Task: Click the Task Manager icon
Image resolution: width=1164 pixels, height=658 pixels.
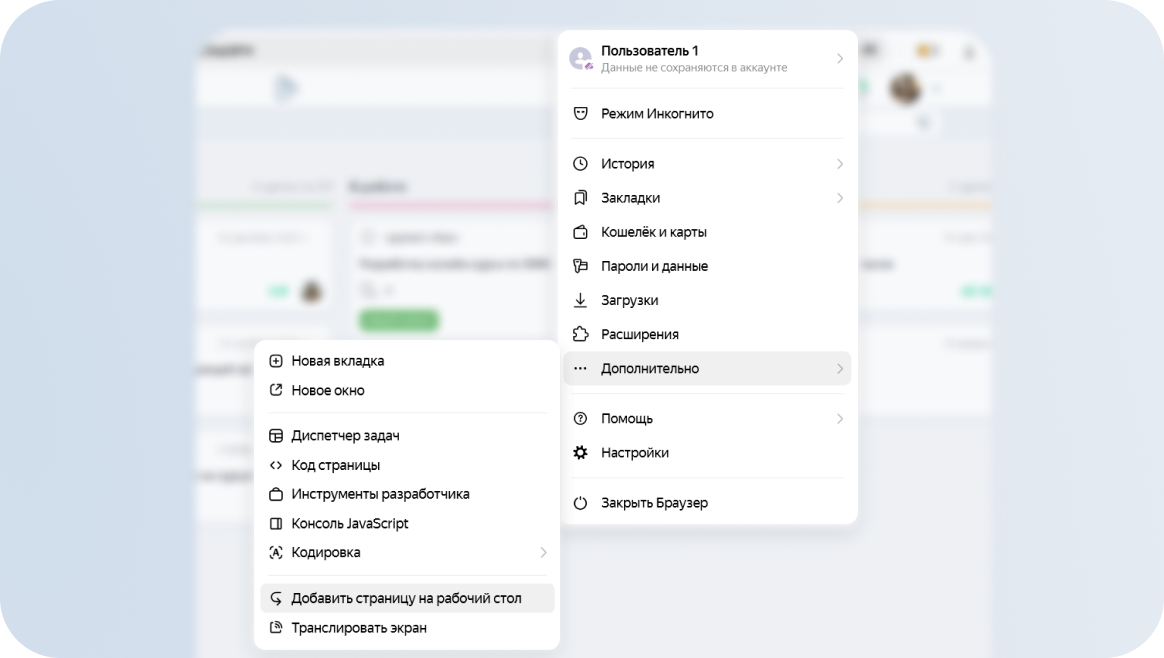Action: click(x=276, y=436)
